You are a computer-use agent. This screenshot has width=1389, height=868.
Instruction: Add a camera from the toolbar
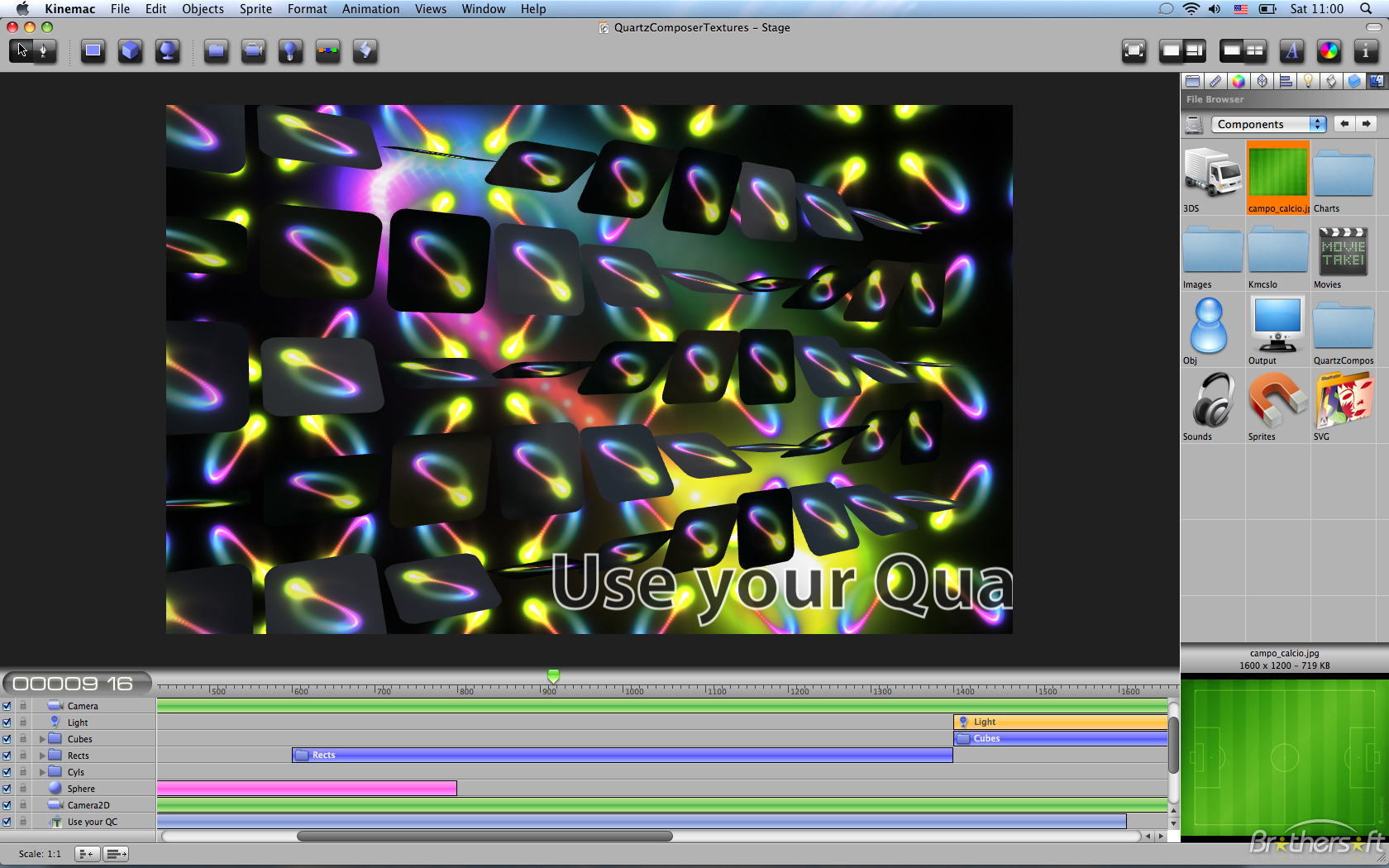click(x=254, y=51)
